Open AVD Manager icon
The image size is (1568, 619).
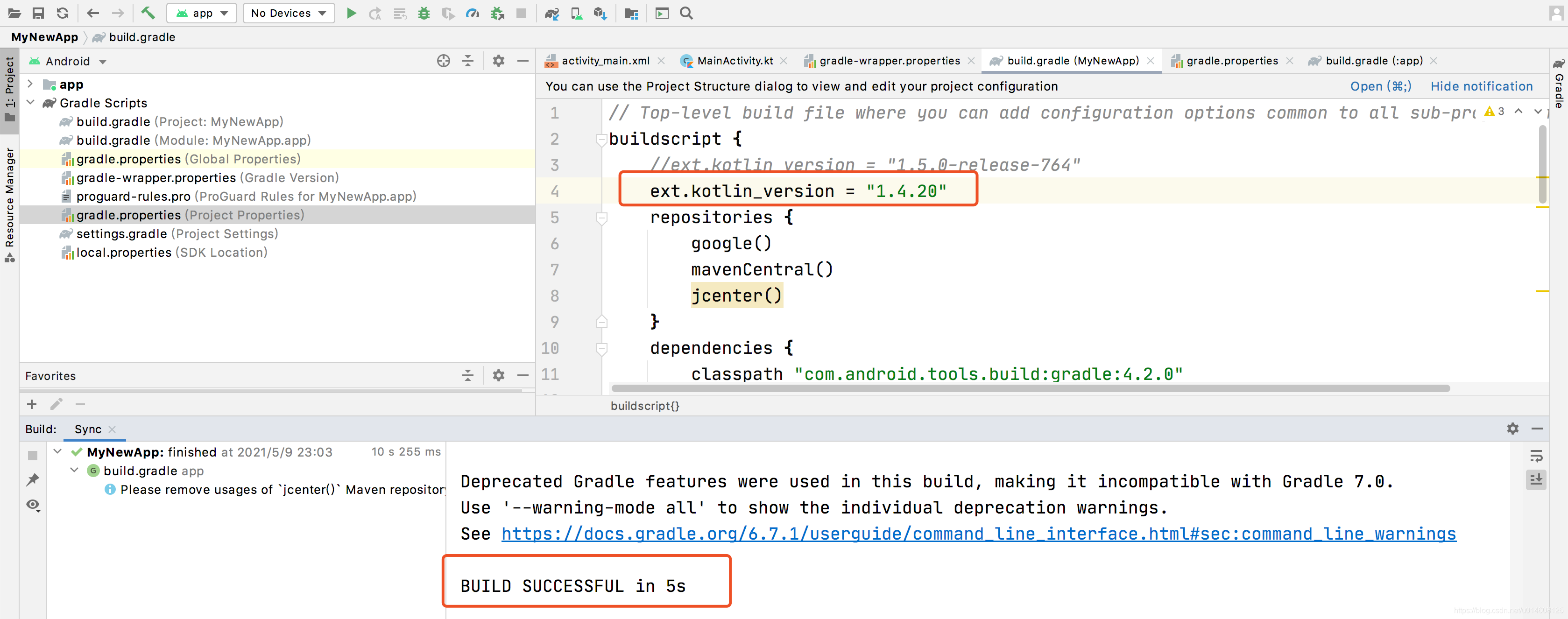click(576, 13)
